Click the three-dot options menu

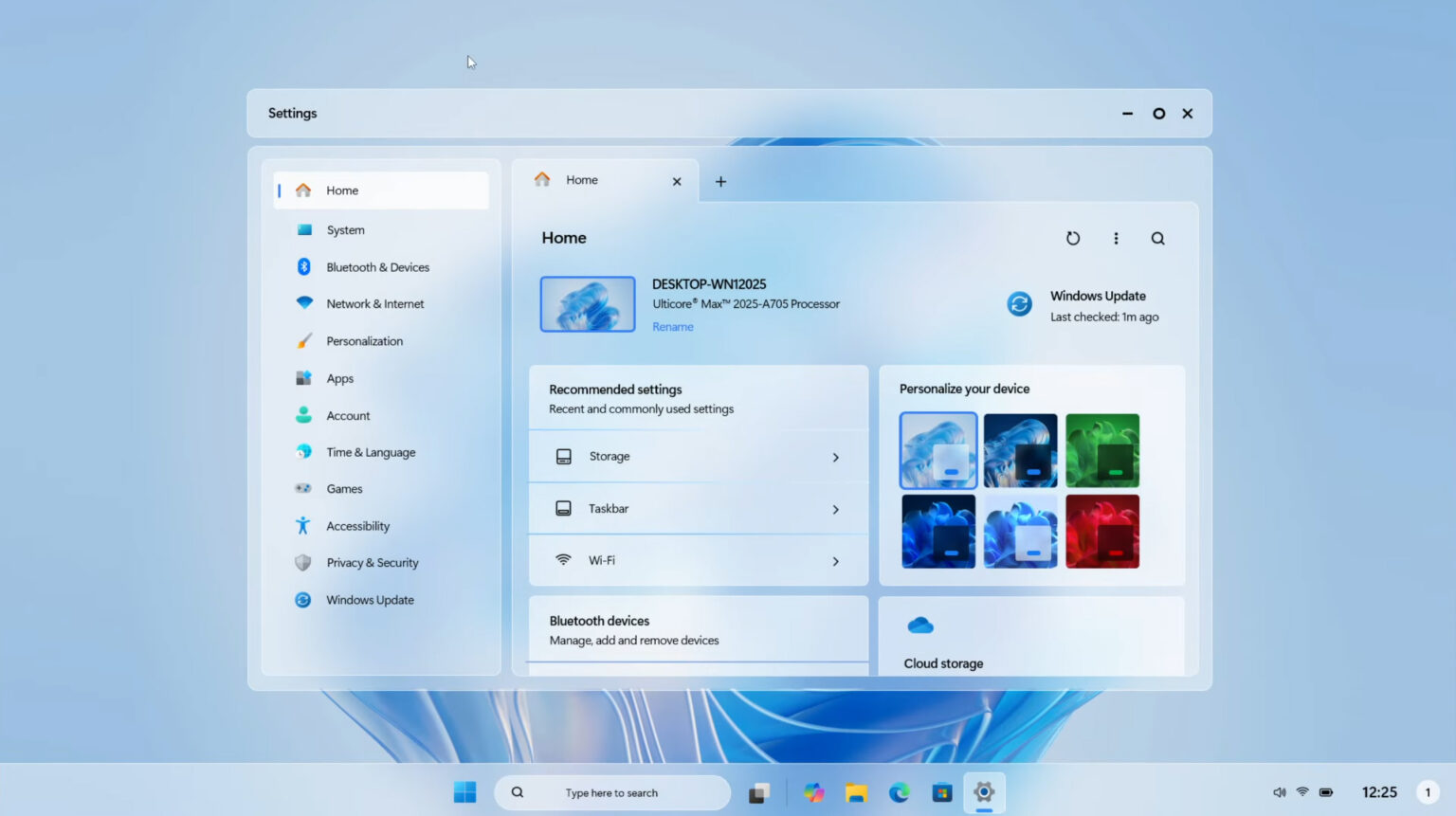[1116, 238]
